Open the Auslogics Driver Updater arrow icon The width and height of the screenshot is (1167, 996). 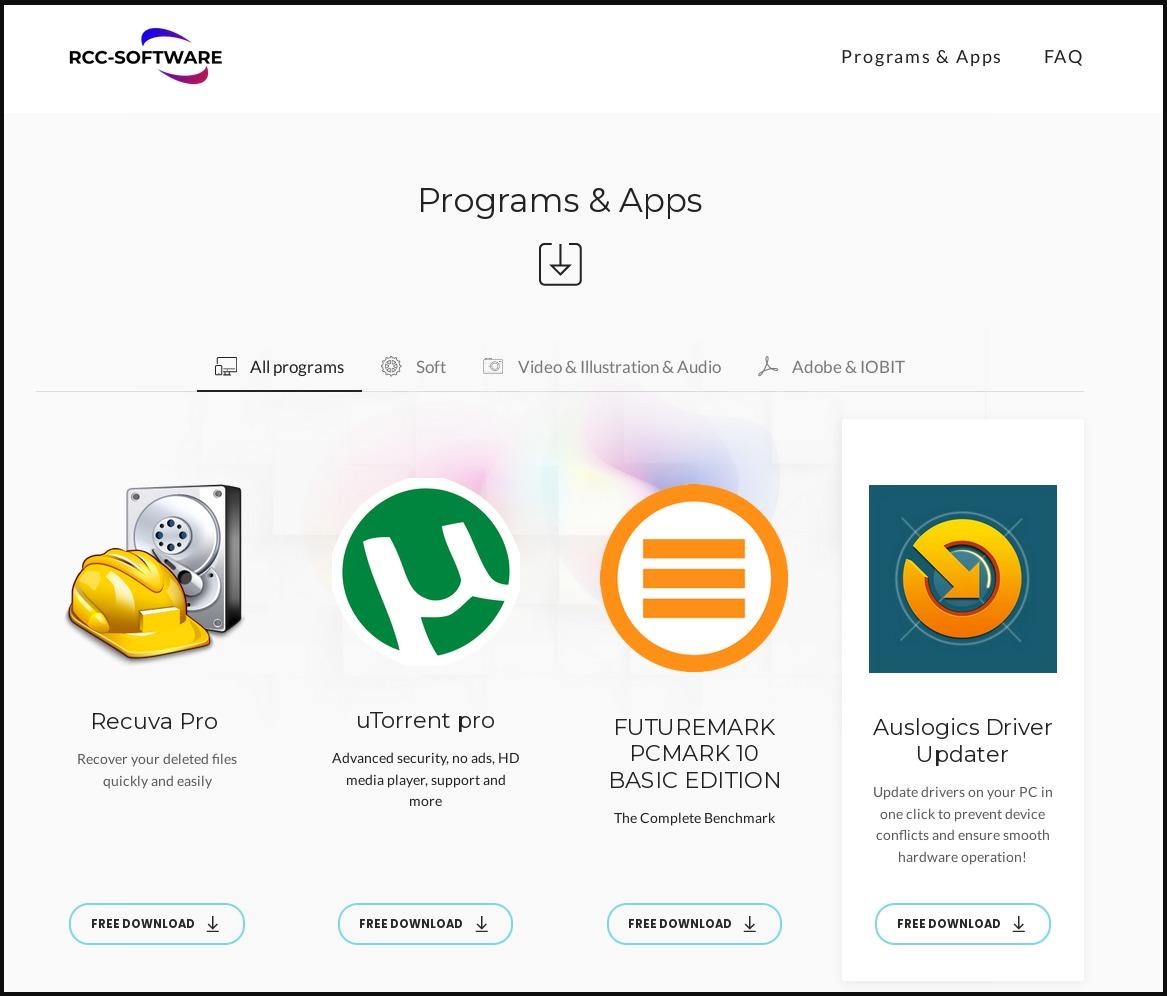tap(962, 578)
